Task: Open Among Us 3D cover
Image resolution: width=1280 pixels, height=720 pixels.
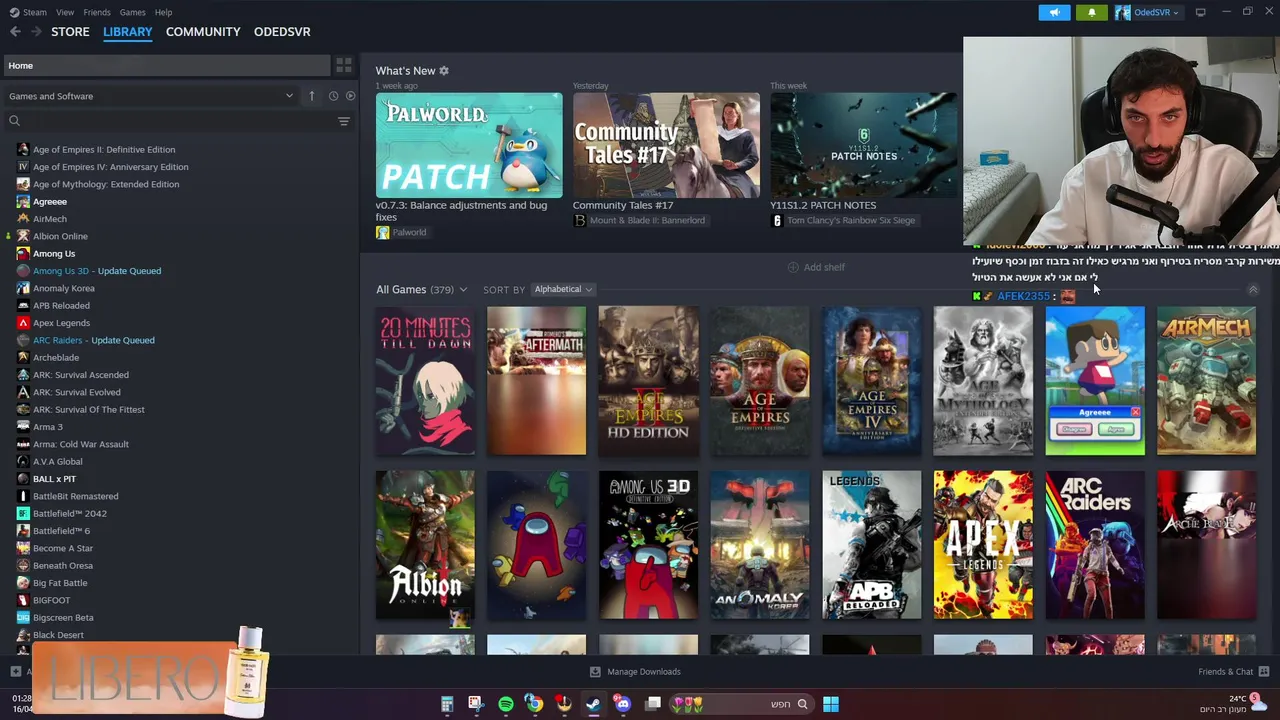Action: (x=648, y=545)
